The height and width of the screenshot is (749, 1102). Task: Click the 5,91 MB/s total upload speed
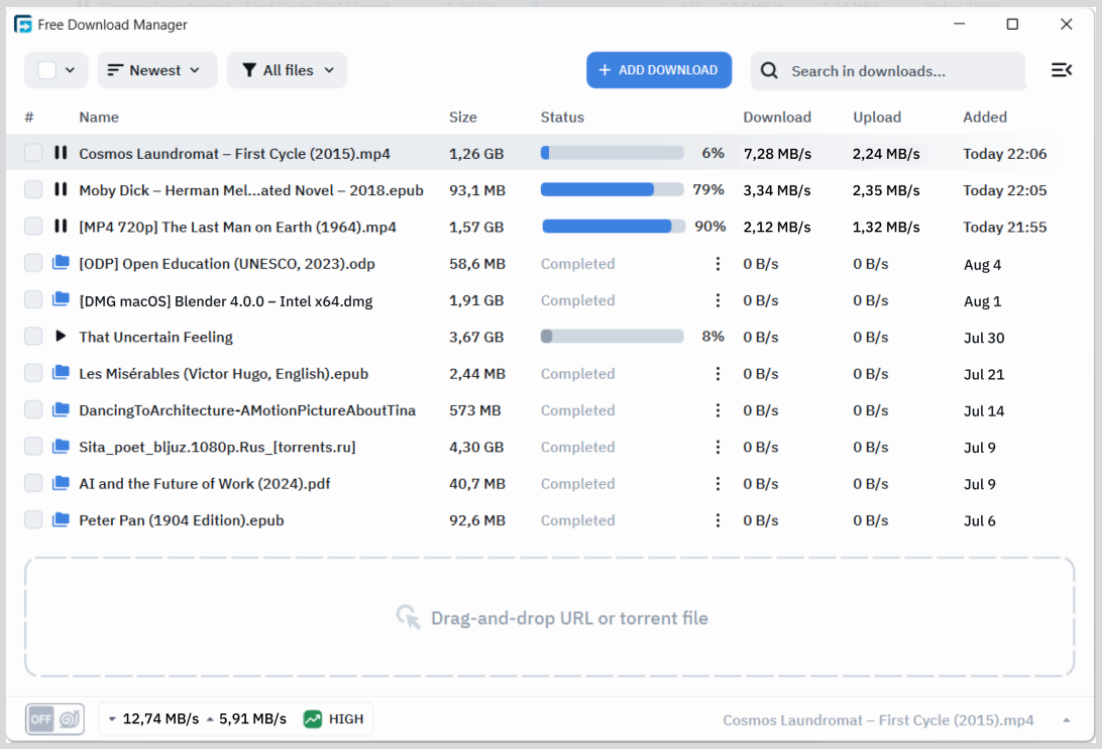[252, 719]
